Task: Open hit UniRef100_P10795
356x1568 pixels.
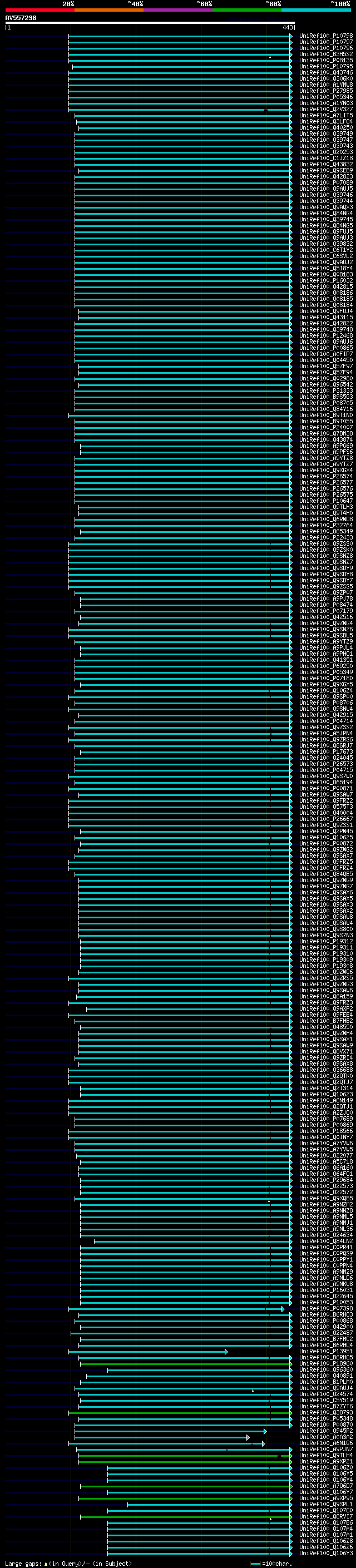Action: [326, 66]
